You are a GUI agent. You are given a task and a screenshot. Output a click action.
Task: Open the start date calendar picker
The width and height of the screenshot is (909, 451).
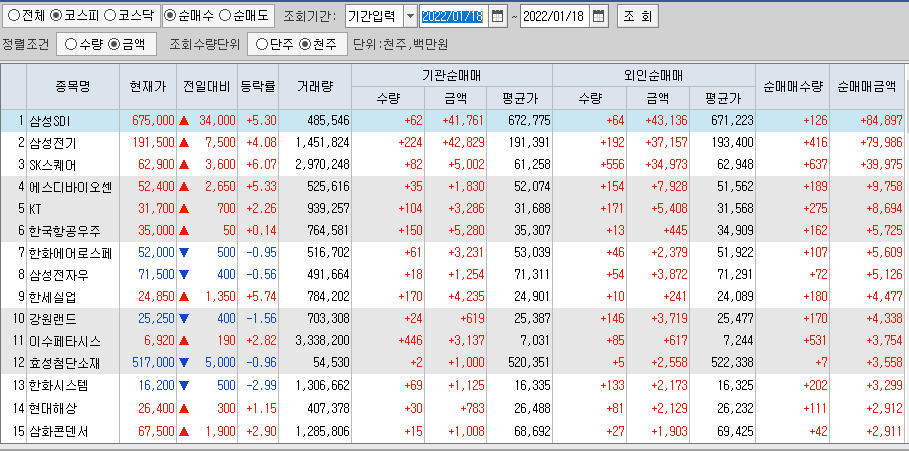(497, 16)
